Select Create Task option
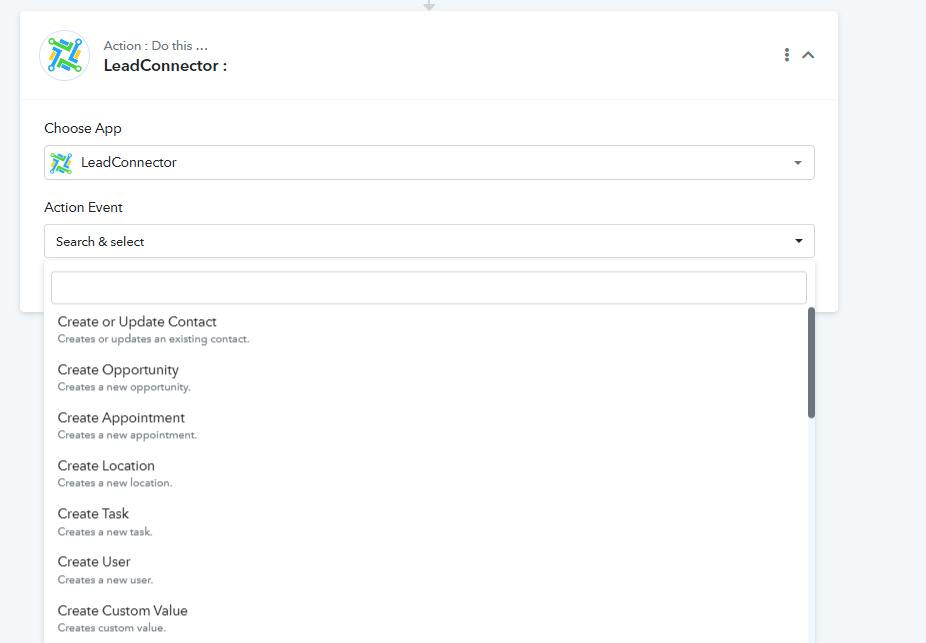The height and width of the screenshot is (643, 926). (425, 521)
